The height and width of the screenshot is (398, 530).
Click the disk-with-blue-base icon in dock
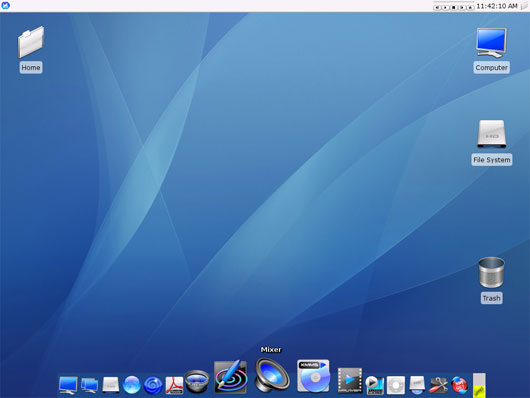pyautogui.click(x=417, y=385)
